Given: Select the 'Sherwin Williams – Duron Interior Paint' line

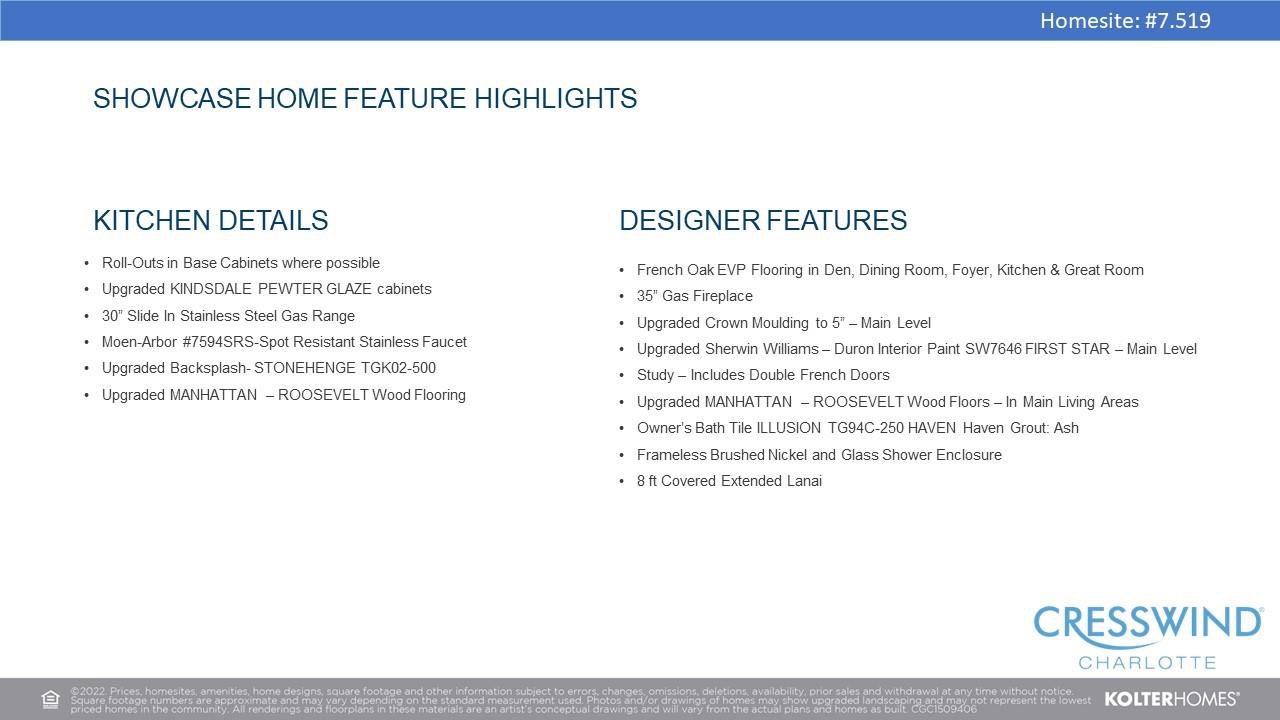Looking at the screenshot, I should coord(917,349).
